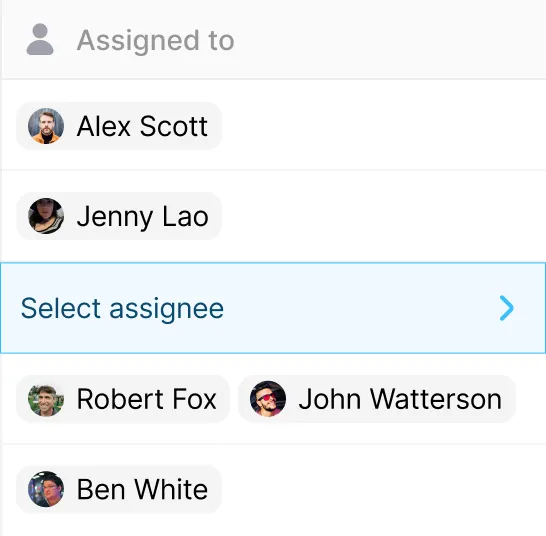Click the Assigned to column header
This screenshot has width=546, height=536.
(274, 39)
